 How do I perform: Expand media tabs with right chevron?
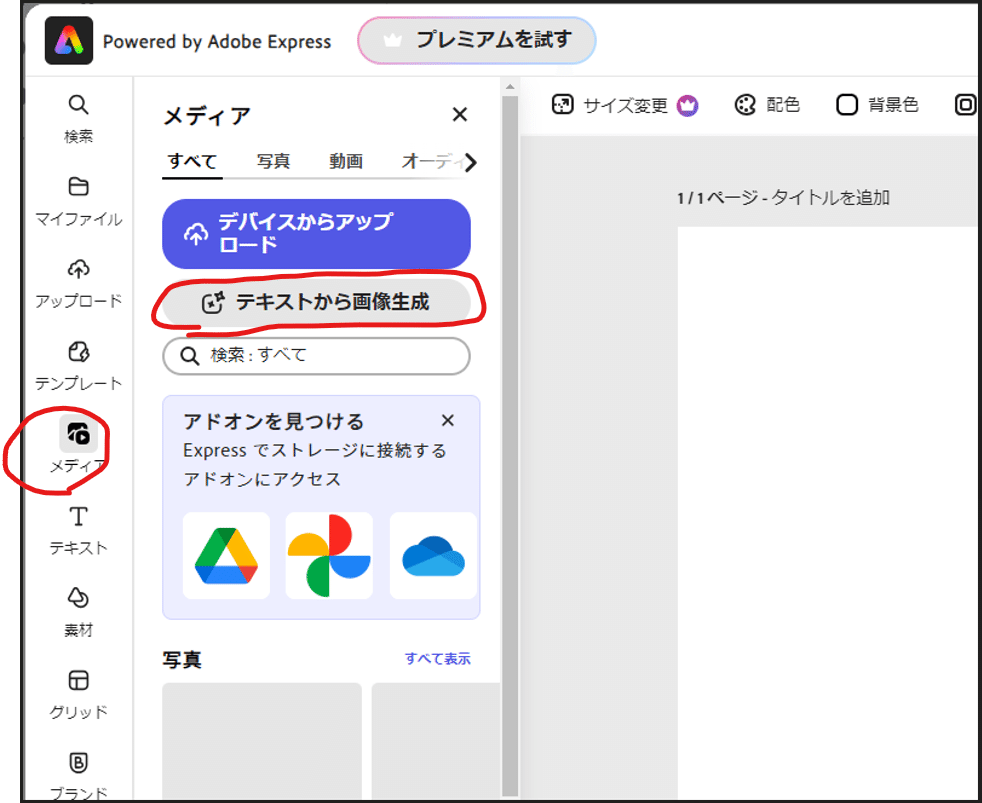click(x=471, y=162)
